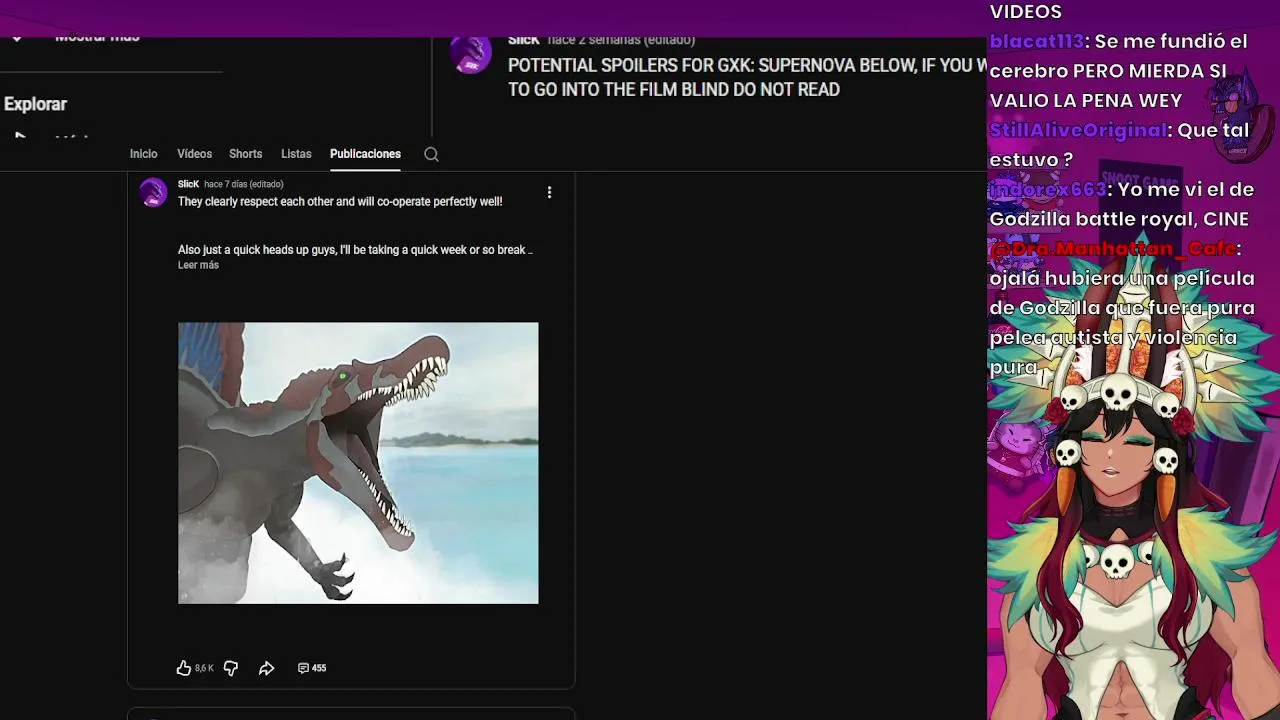Click the 'POTENTIAL SPOILERS FOR GXK' post text

click(747, 77)
